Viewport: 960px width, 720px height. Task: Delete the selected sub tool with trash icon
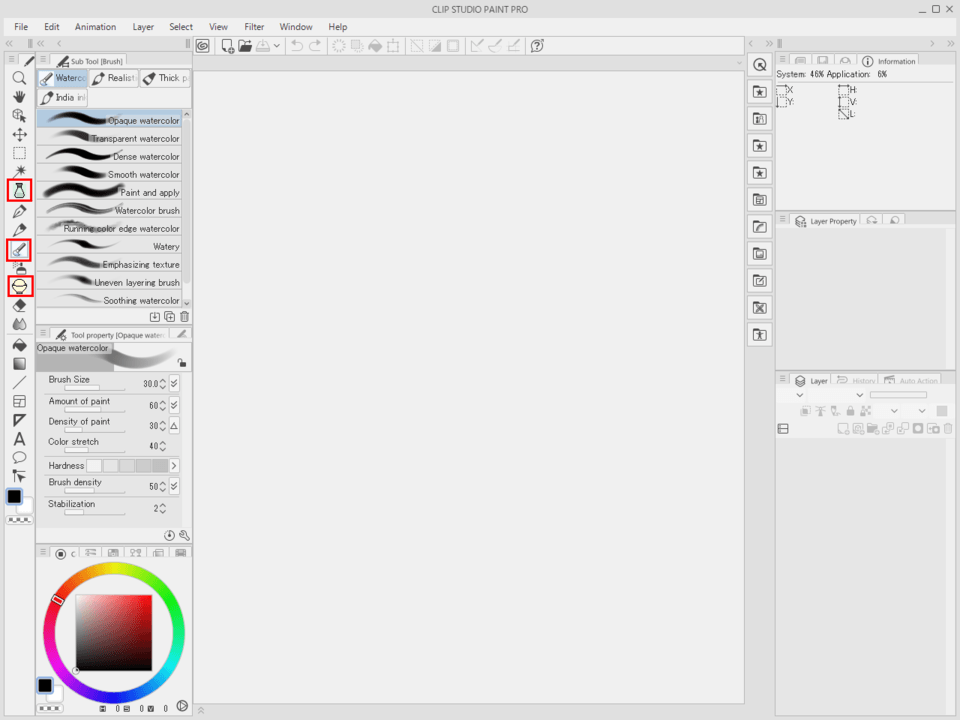pyautogui.click(x=184, y=317)
